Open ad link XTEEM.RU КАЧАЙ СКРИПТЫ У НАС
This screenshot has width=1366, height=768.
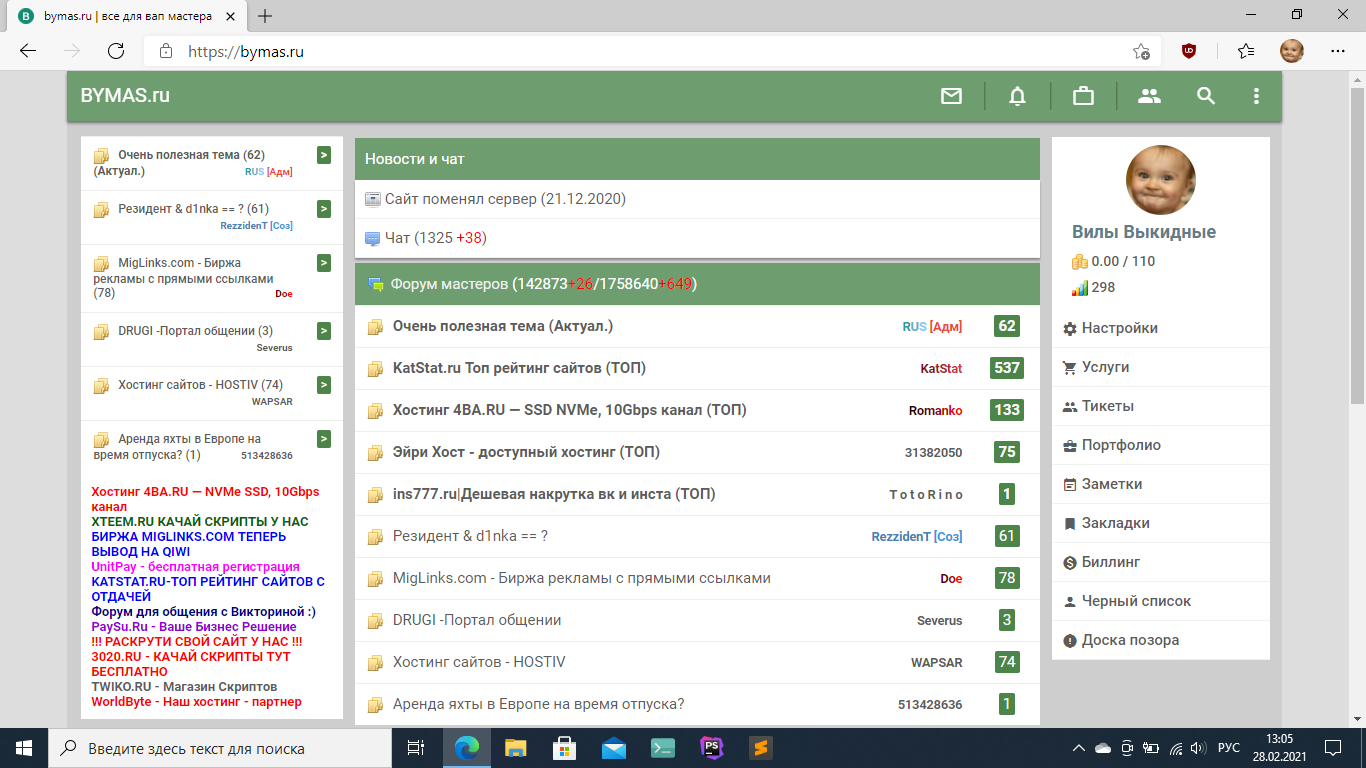pyautogui.click(x=200, y=522)
